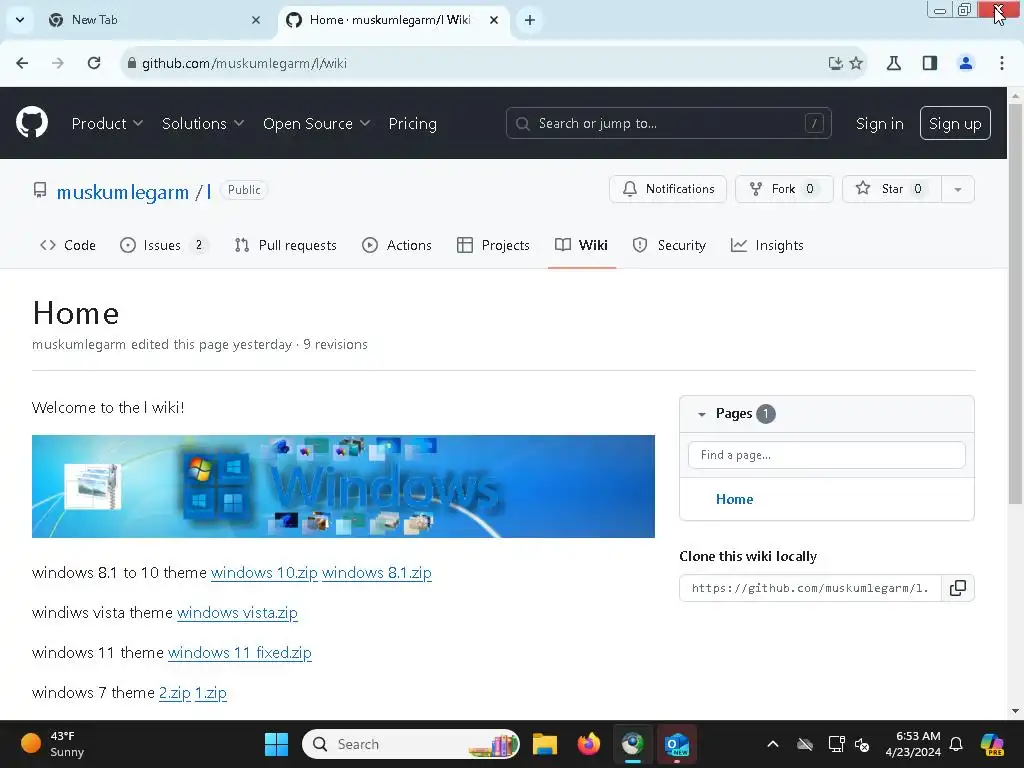Open the Pull requests tab
The width and height of the screenshot is (1024, 768).
pos(285,246)
